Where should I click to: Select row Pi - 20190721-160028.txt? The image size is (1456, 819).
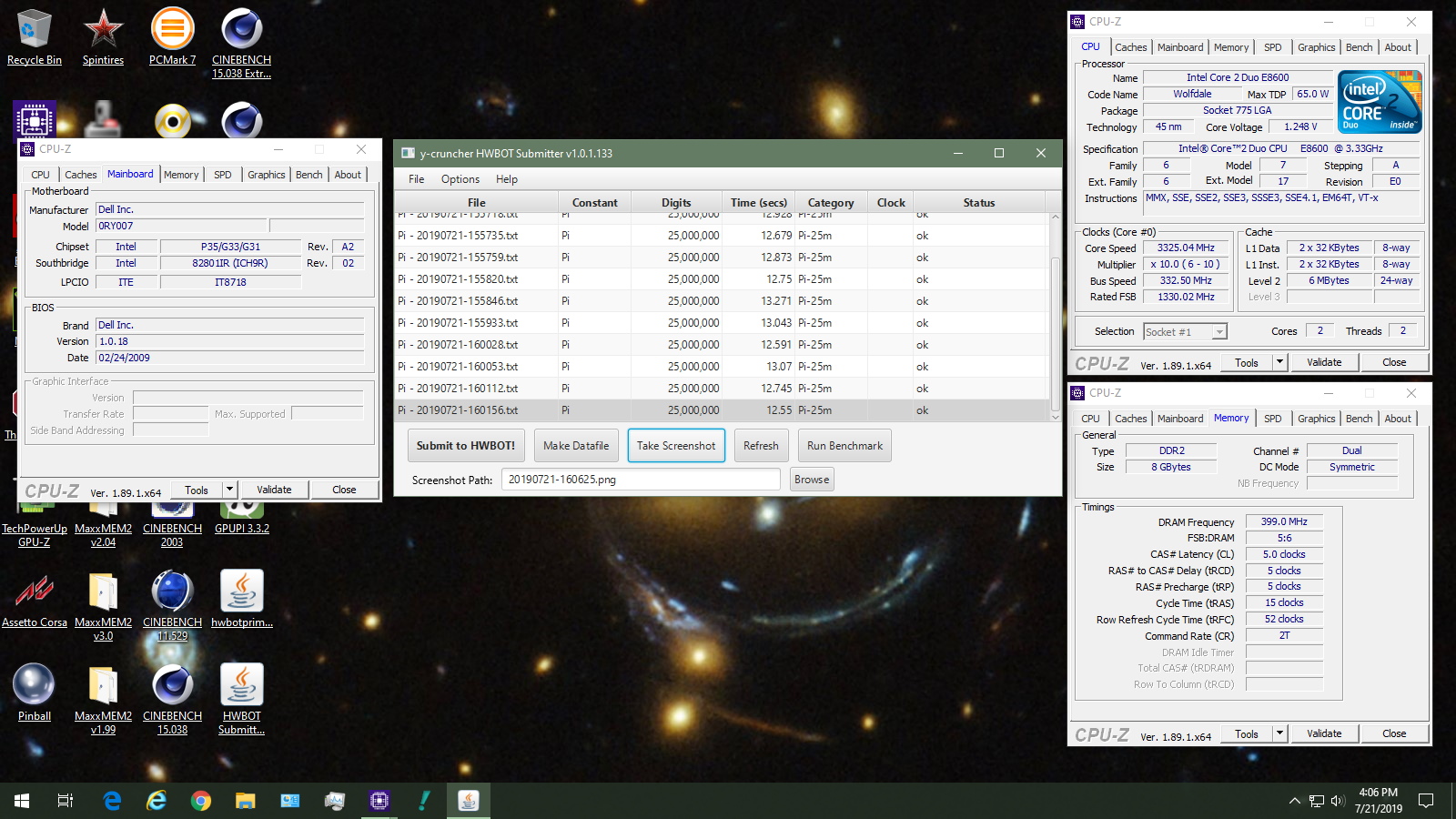(x=723, y=345)
